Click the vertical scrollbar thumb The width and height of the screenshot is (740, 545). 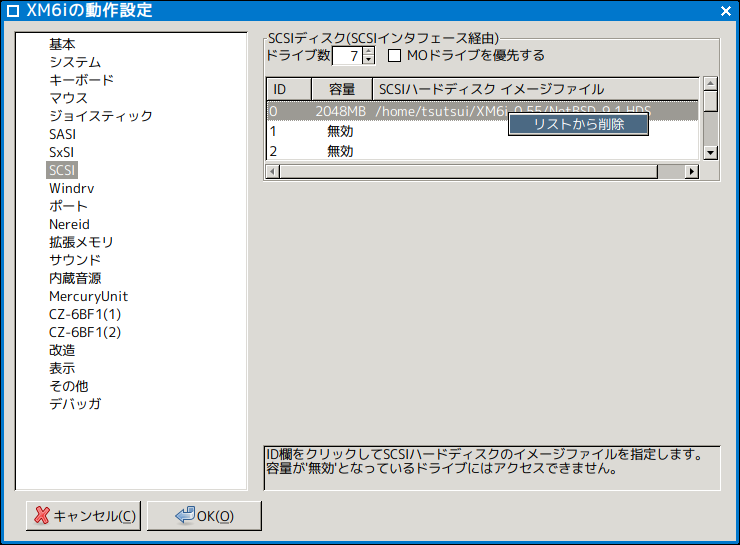(x=710, y=101)
